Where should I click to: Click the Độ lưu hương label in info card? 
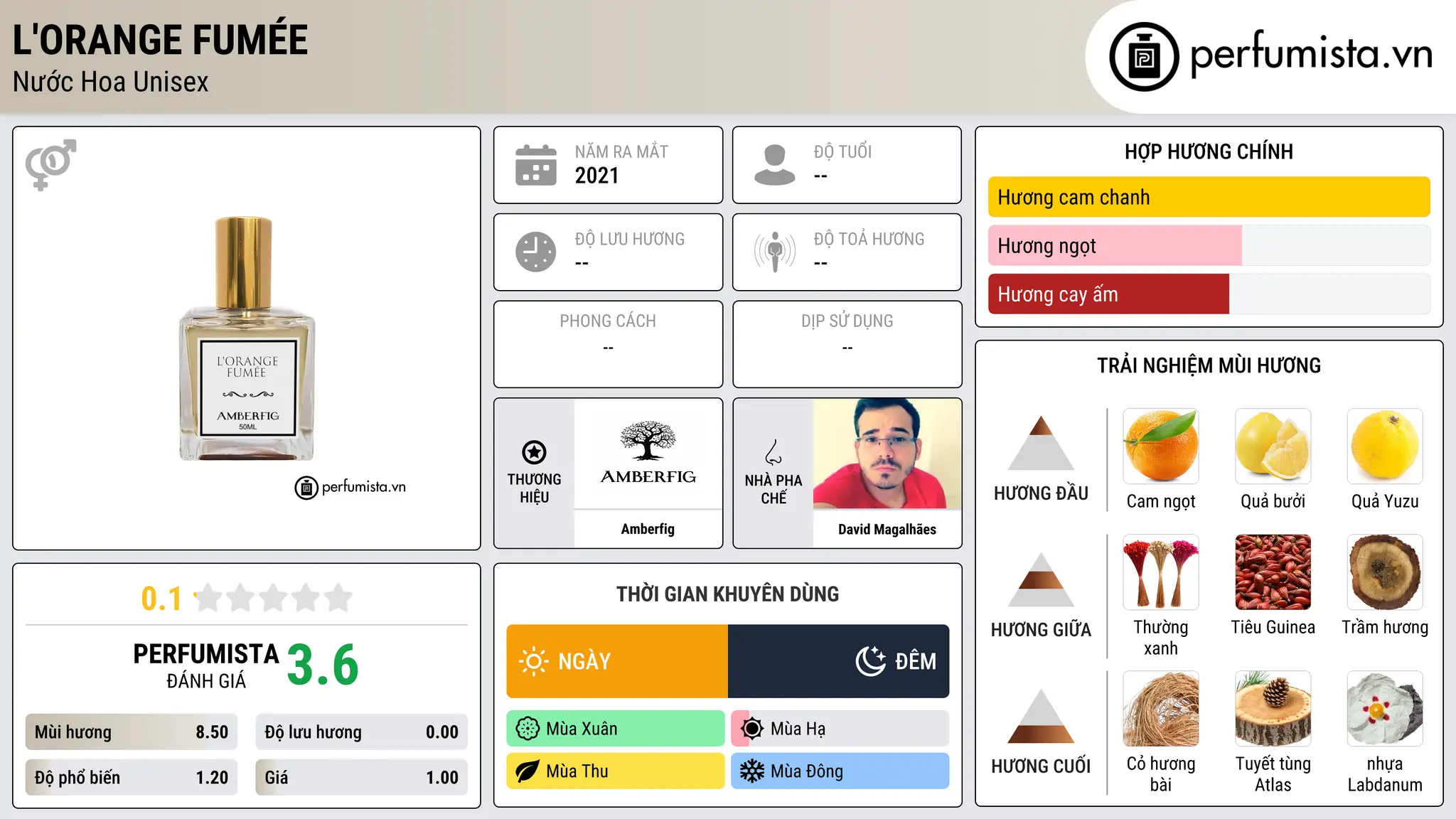(x=629, y=239)
